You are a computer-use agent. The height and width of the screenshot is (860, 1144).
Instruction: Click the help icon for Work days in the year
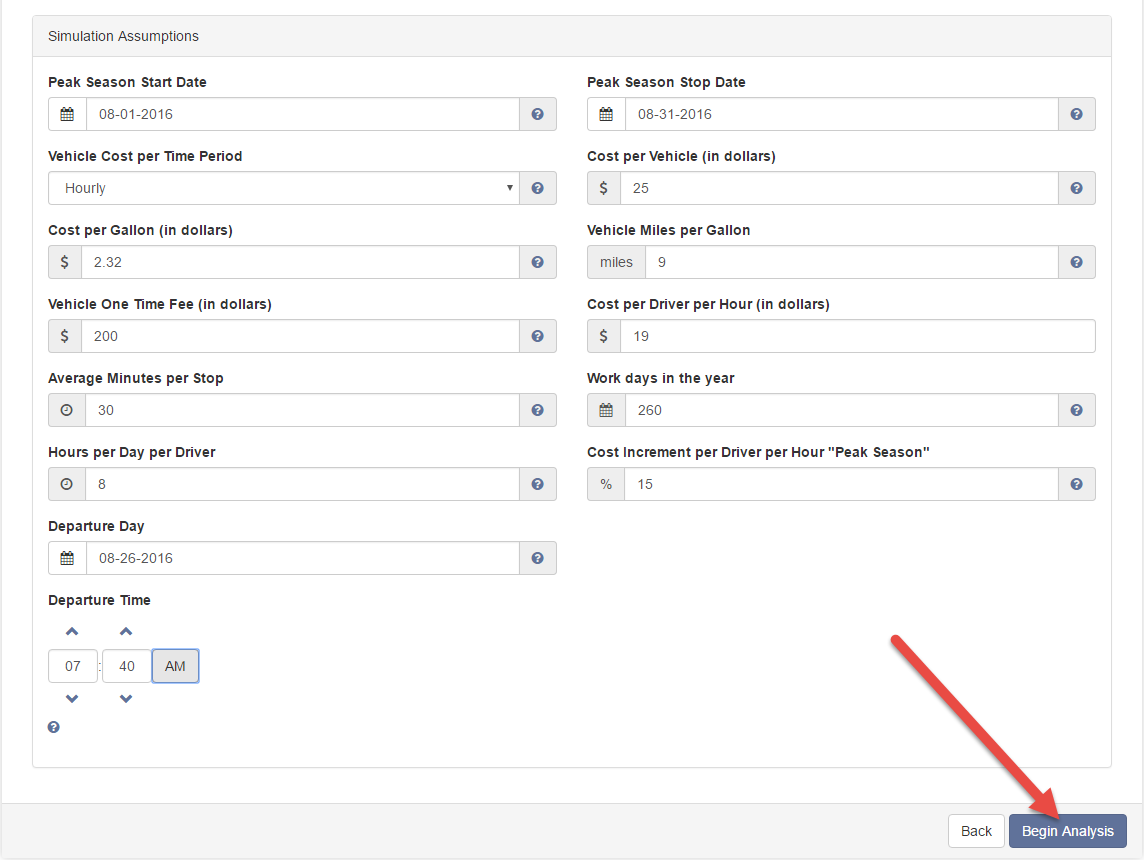(x=1076, y=409)
